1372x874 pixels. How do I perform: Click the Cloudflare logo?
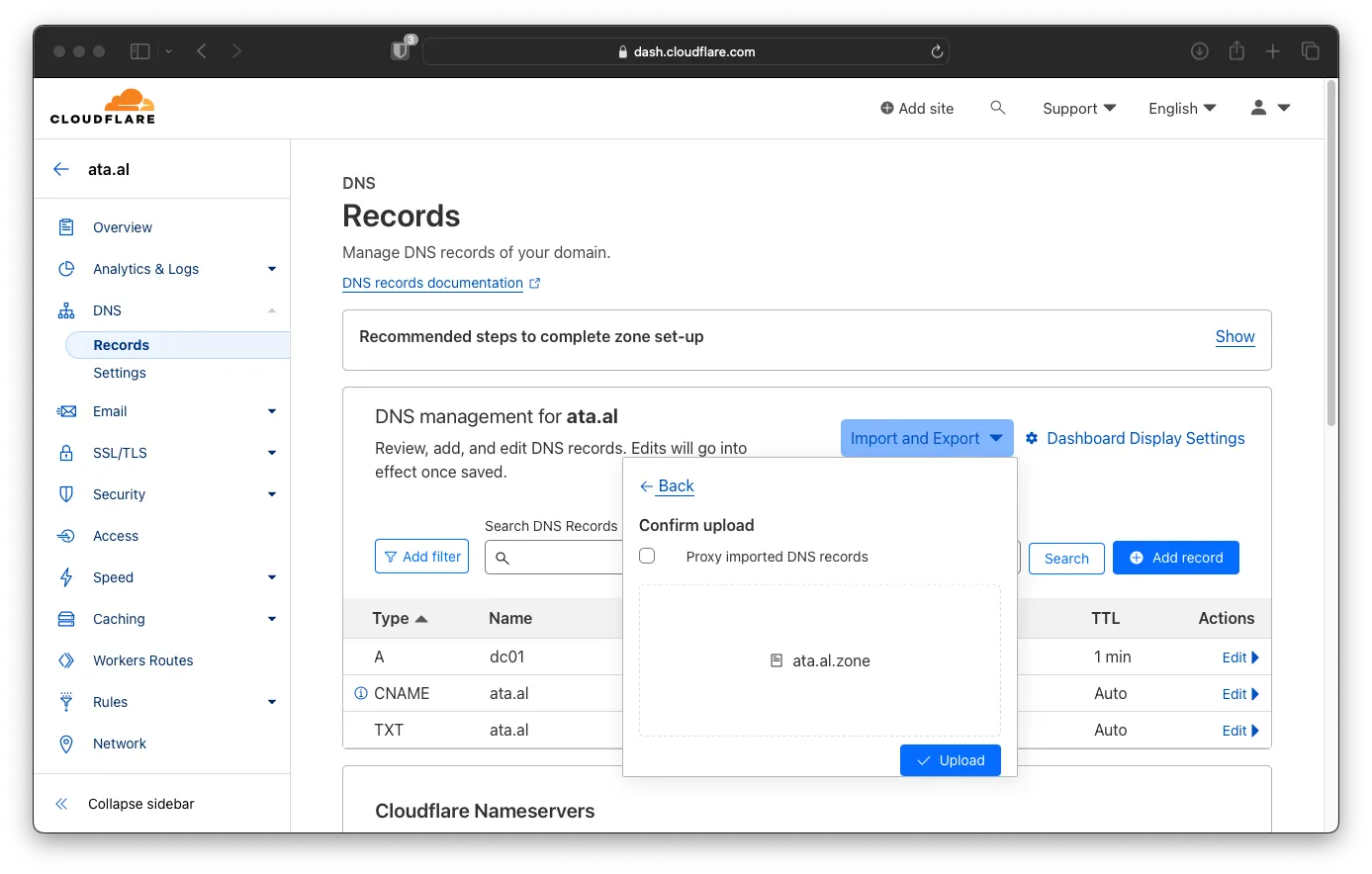tap(103, 107)
